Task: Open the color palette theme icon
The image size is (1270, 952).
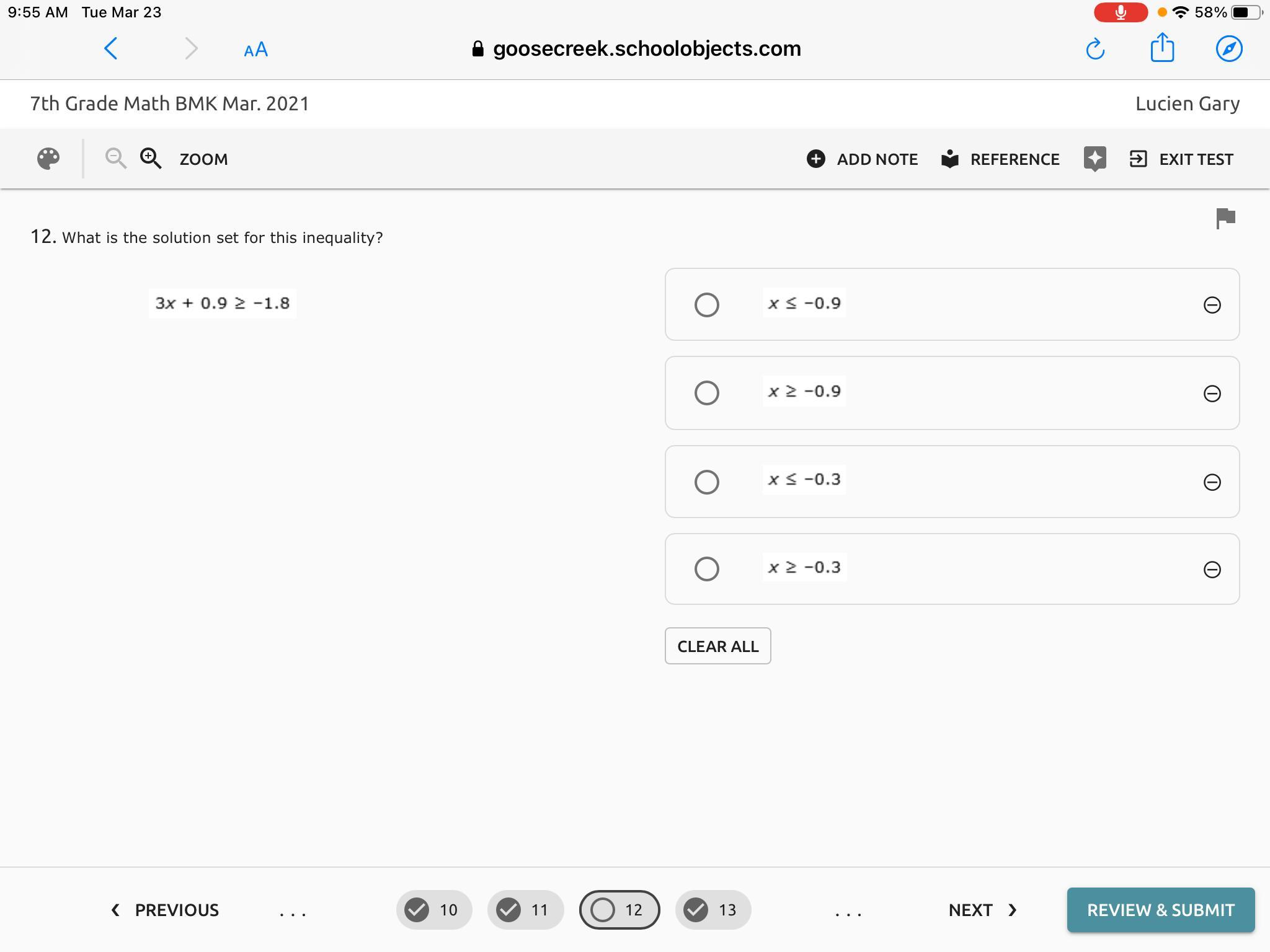Action: coord(48,159)
